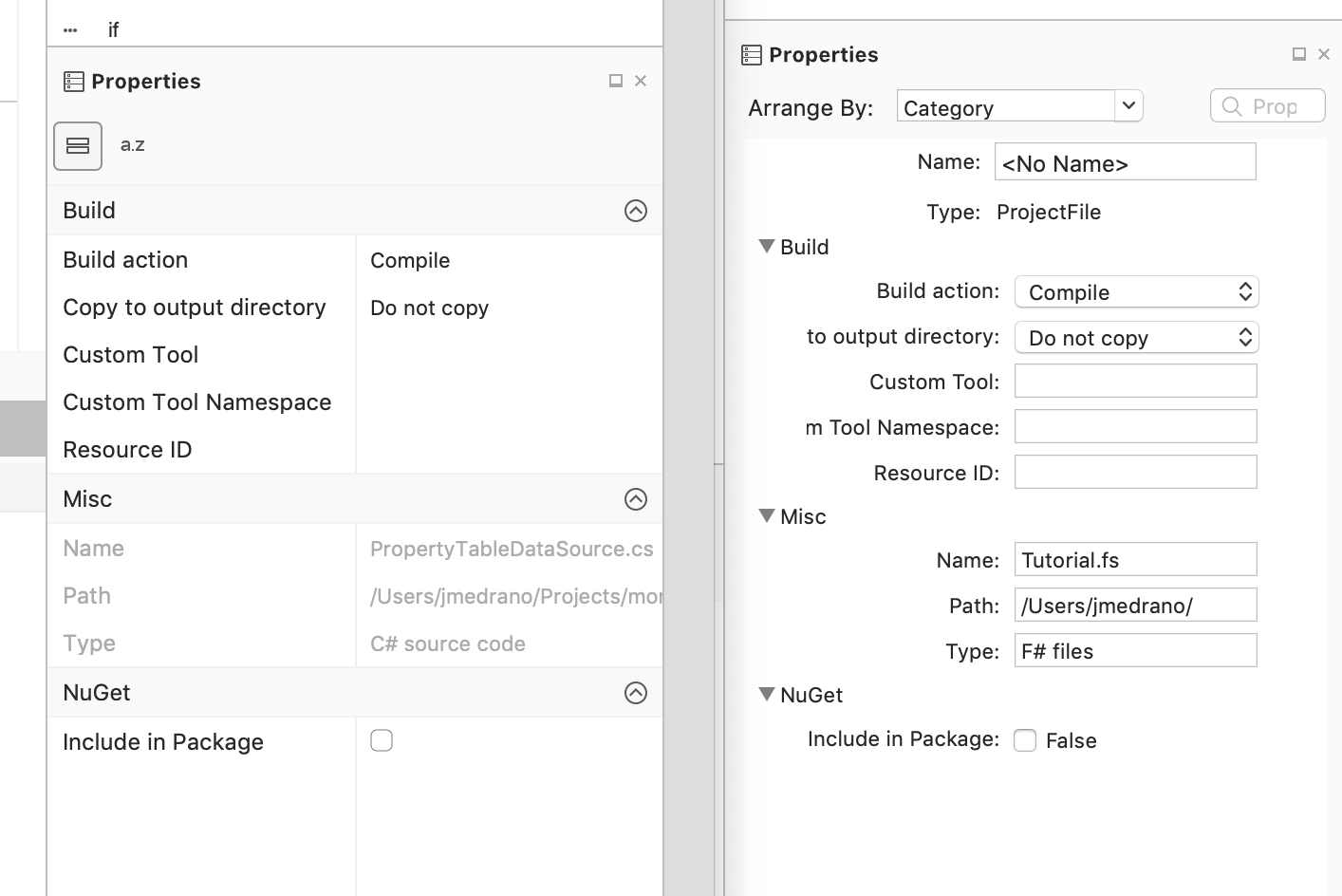Viewport: 1342px width, 896px height.
Task: Click the Properties panel icon in the left header
Action: coord(74,81)
